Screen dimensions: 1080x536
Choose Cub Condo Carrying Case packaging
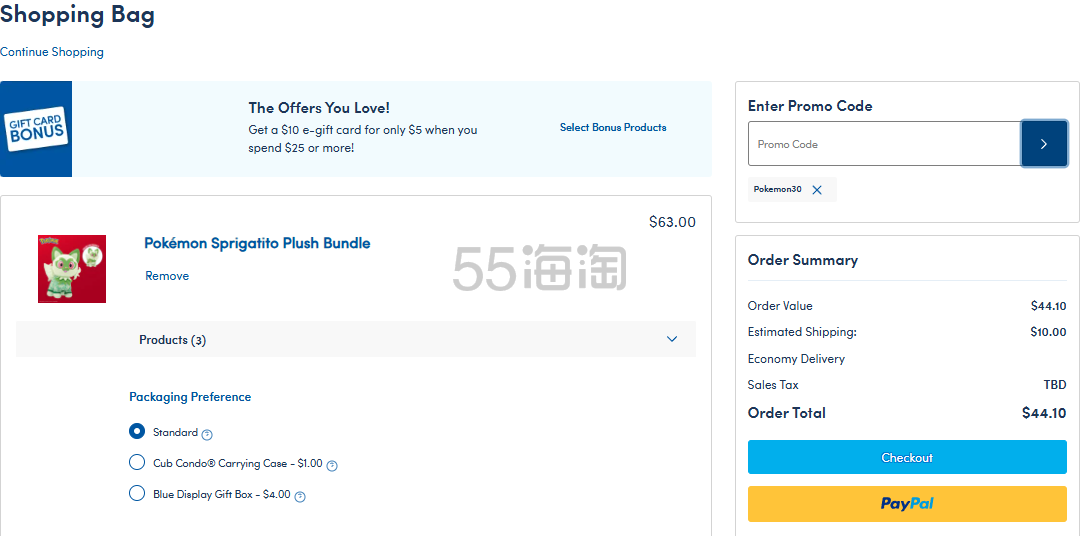coord(137,462)
